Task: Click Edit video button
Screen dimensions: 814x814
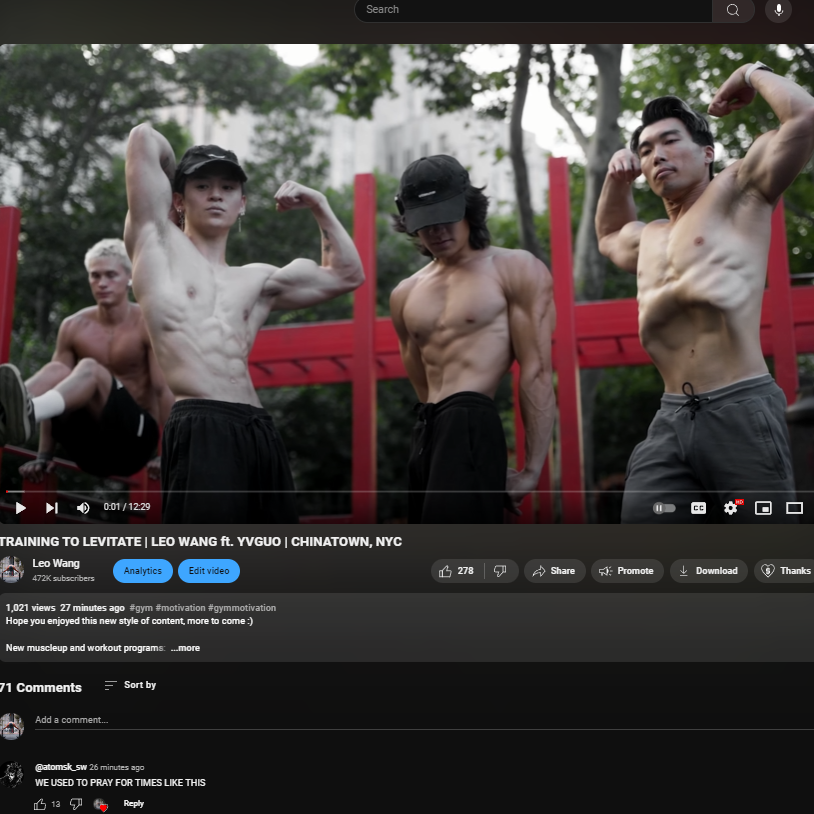Action: coord(209,571)
